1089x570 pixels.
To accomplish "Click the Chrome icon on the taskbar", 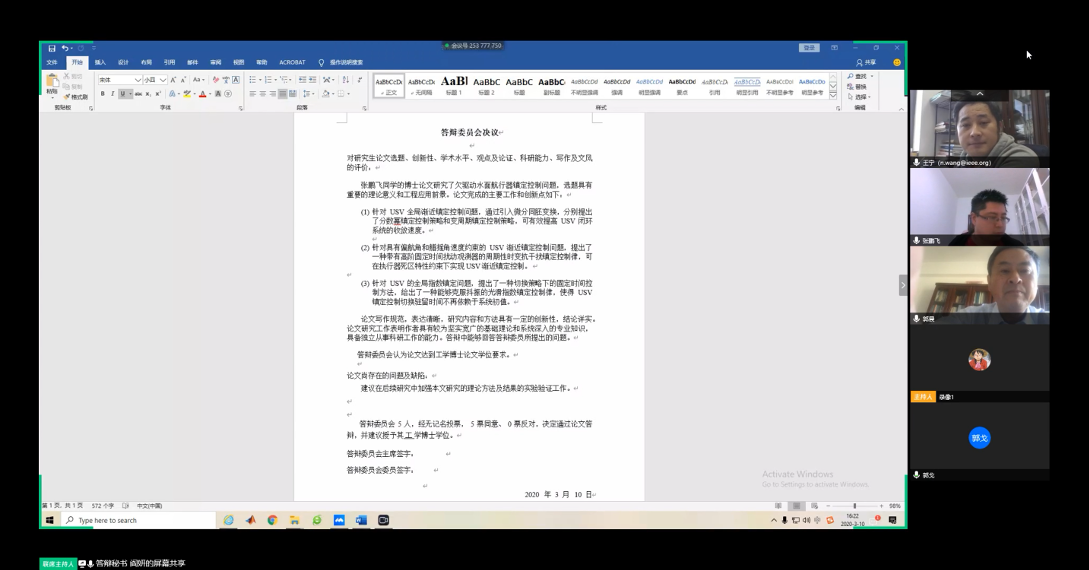I will [x=272, y=520].
